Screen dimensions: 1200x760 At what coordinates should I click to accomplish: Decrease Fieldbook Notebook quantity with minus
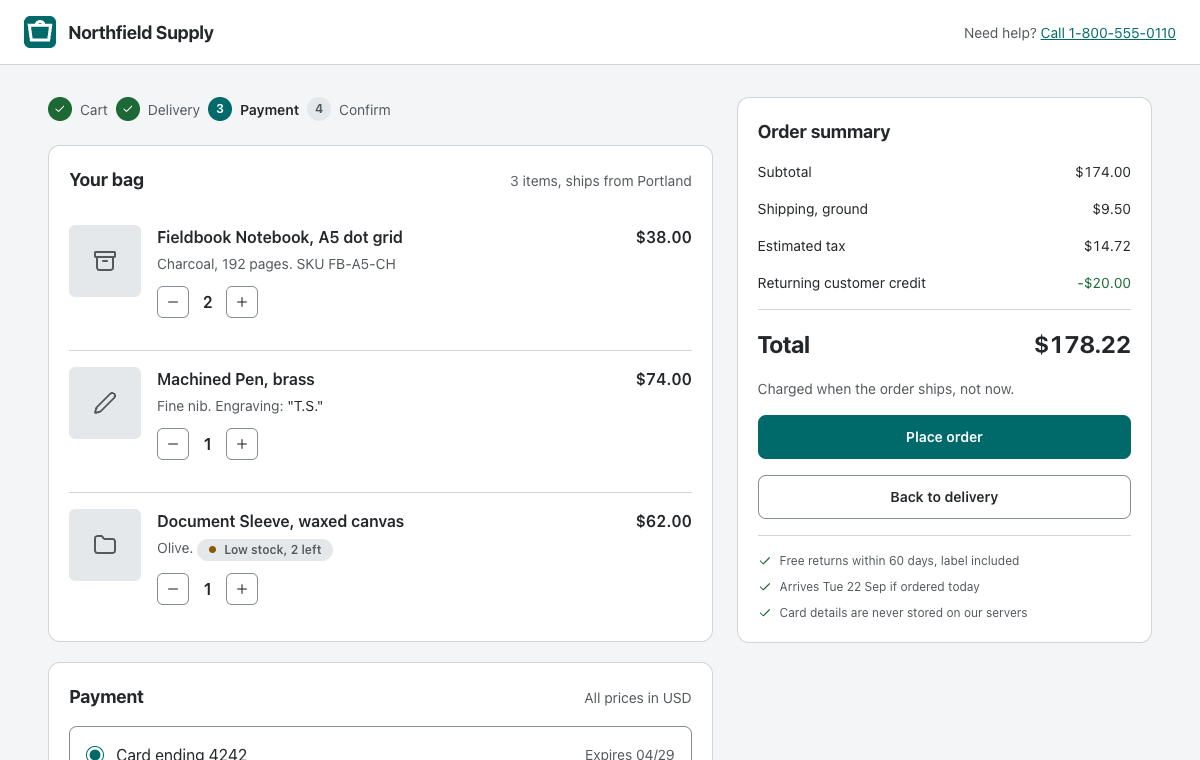[x=173, y=302]
